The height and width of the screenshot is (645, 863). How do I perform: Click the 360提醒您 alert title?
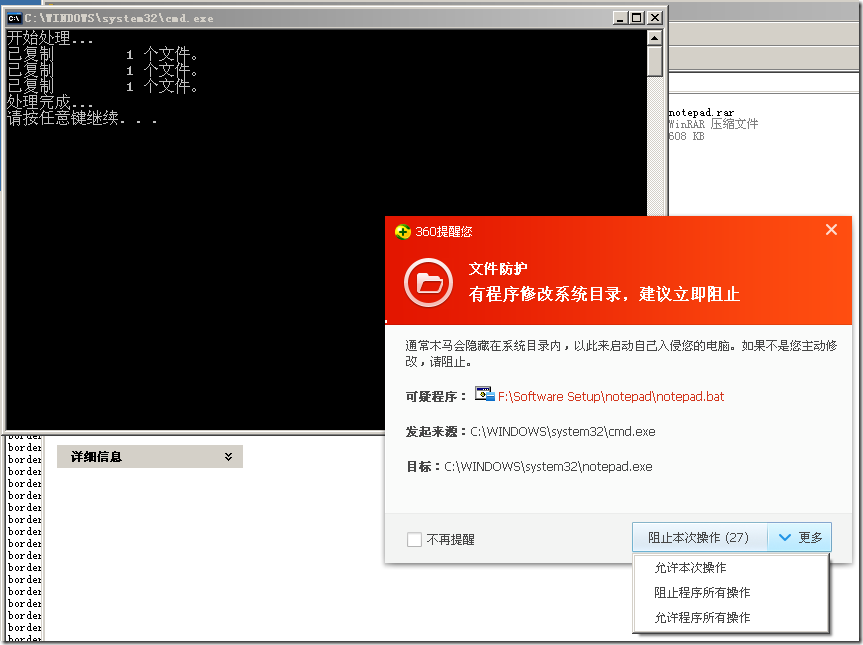click(444, 232)
